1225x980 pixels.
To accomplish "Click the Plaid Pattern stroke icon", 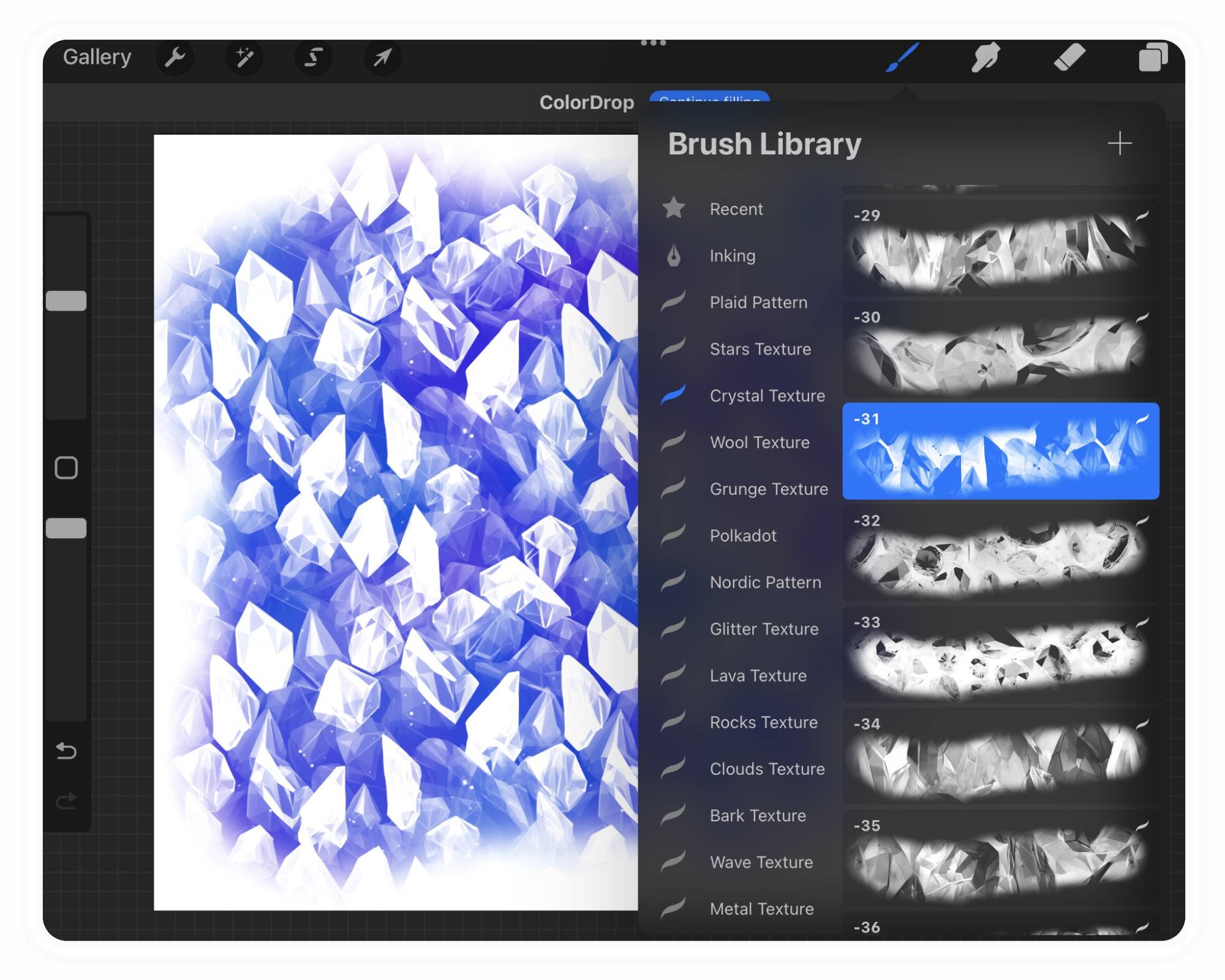I will [x=673, y=301].
